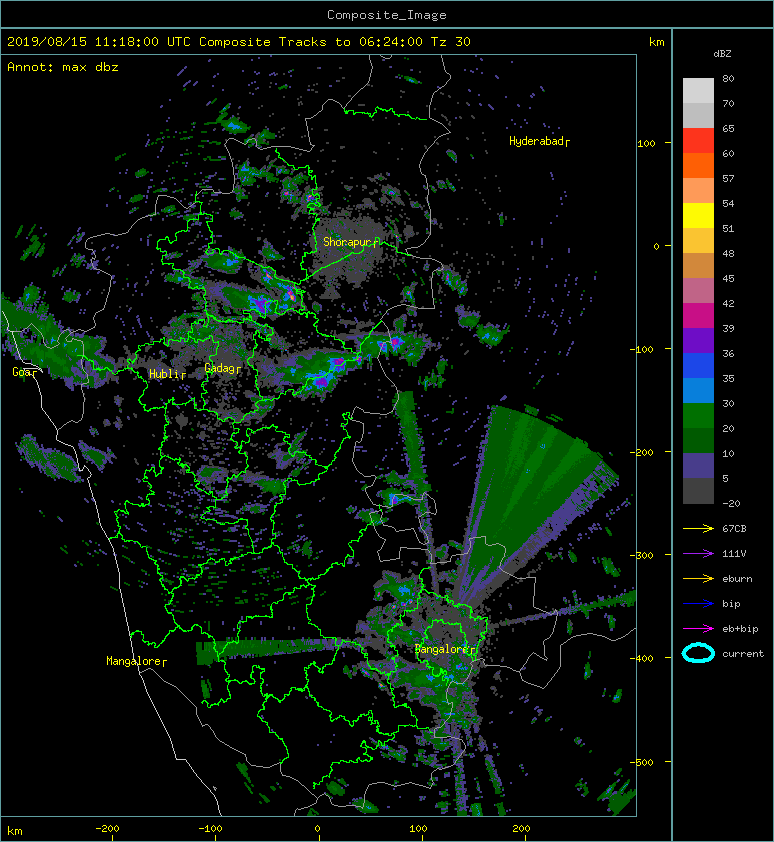Click the 2019/08/15 11:18:00 UTC header line
Viewport: 774px width, 842px height.
coord(238,42)
